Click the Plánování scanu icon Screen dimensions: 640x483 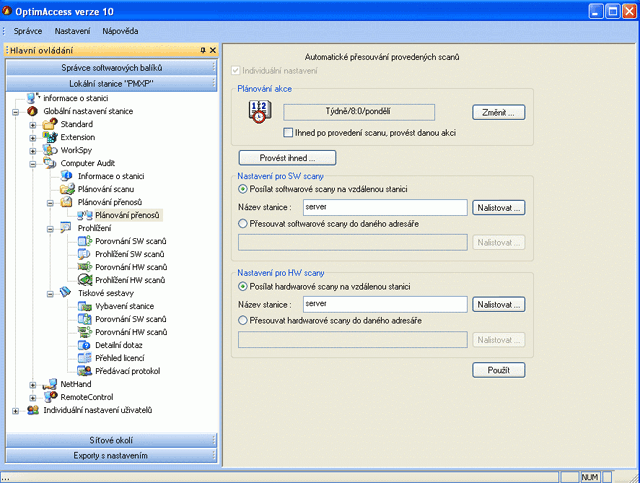pyautogui.click(x=67, y=189)
